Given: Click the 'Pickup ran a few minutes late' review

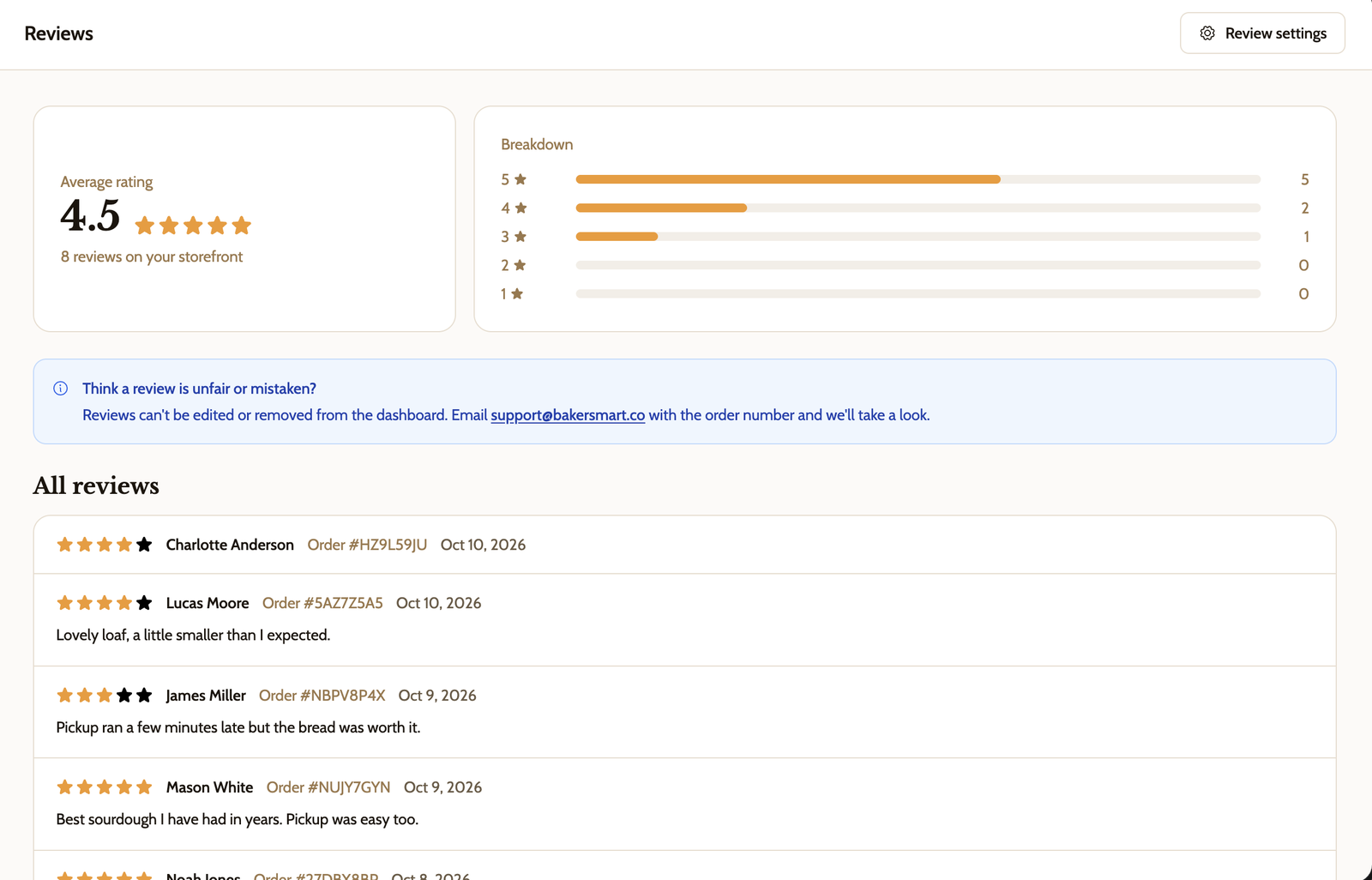Looking at the screenshot, I should (x=238, y=727).
